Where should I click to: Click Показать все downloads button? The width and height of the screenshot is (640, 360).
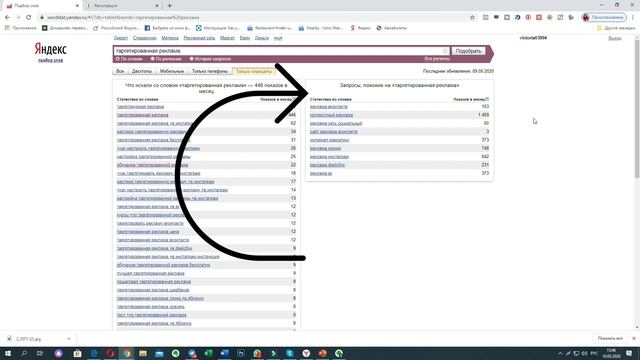point(610,338)
